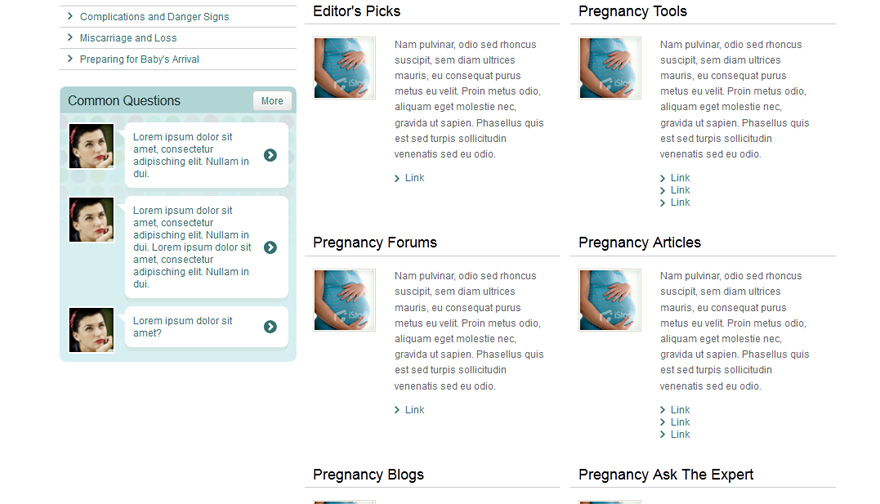Click arrow icon on second, longest question bubble

271,248
